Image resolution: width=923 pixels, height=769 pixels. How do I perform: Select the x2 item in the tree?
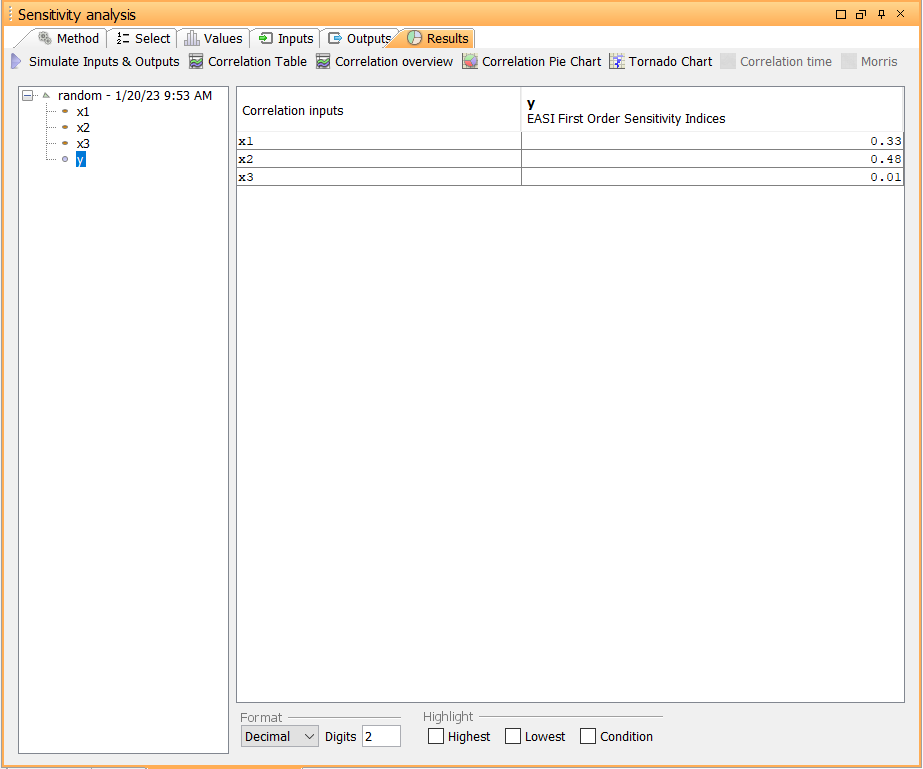[83, 128]
